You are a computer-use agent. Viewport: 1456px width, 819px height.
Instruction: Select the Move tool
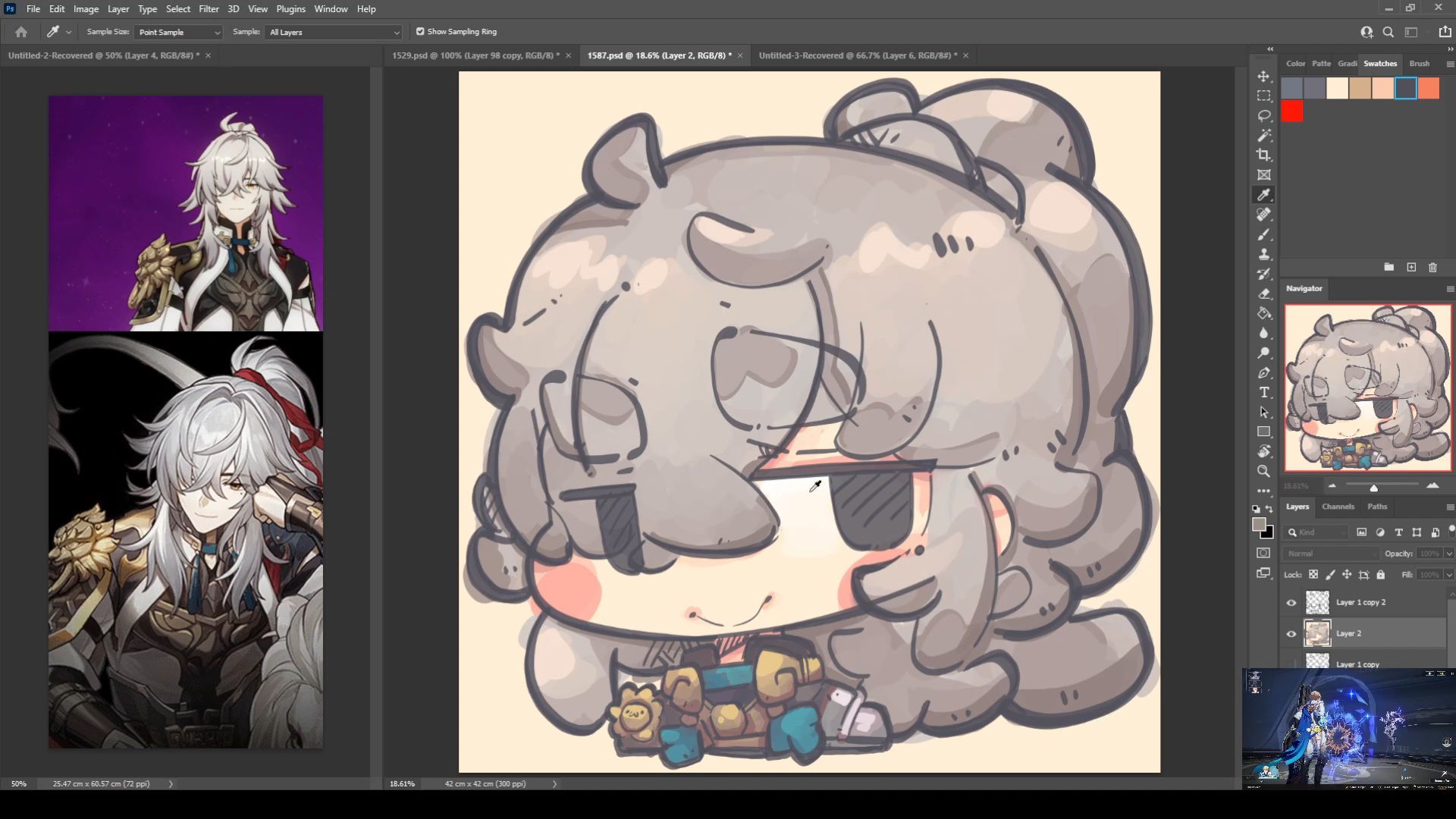1263,77
